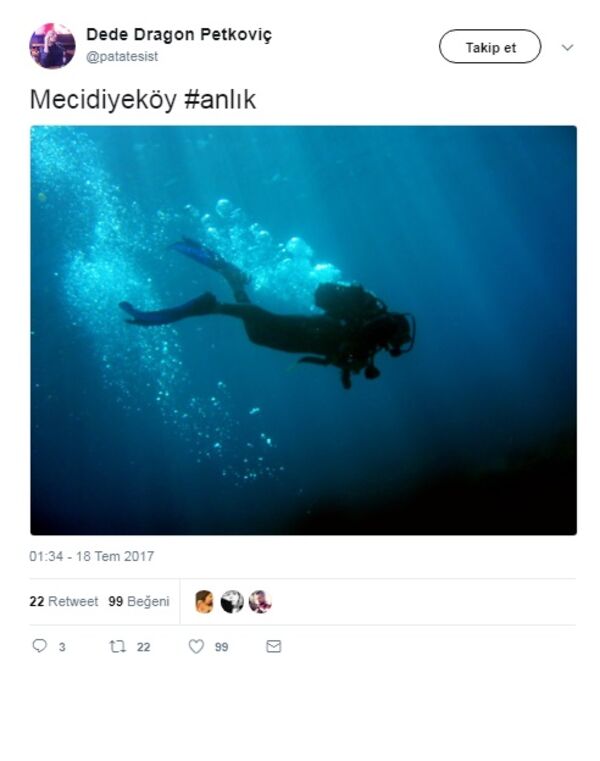Click third liker avatar
The image size is (600, 761).
[260, 602]
